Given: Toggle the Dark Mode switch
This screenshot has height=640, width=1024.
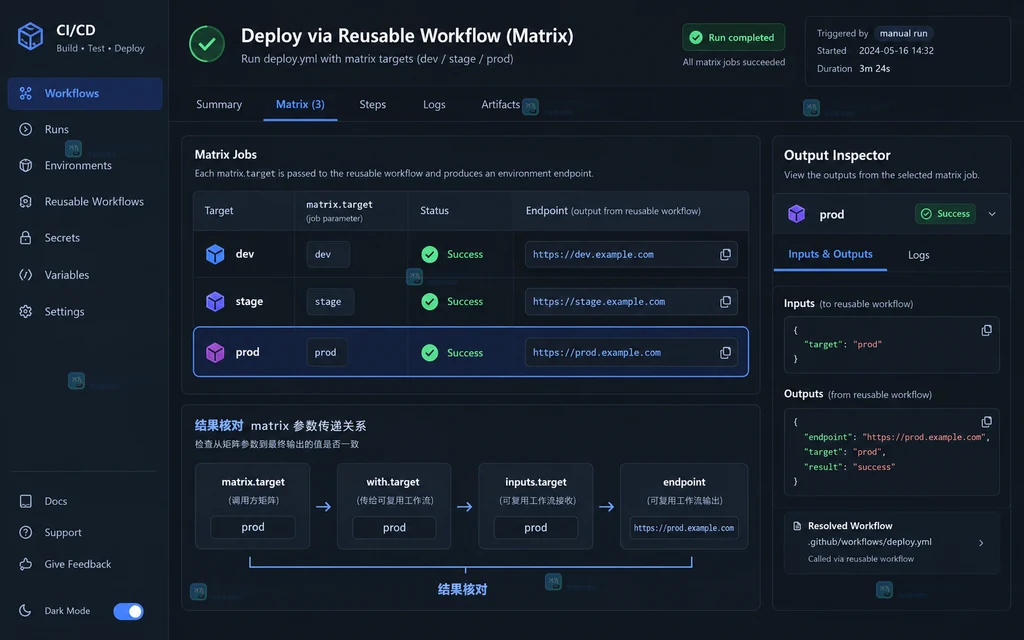Looking at the screenshot, I should pos(129,611).
